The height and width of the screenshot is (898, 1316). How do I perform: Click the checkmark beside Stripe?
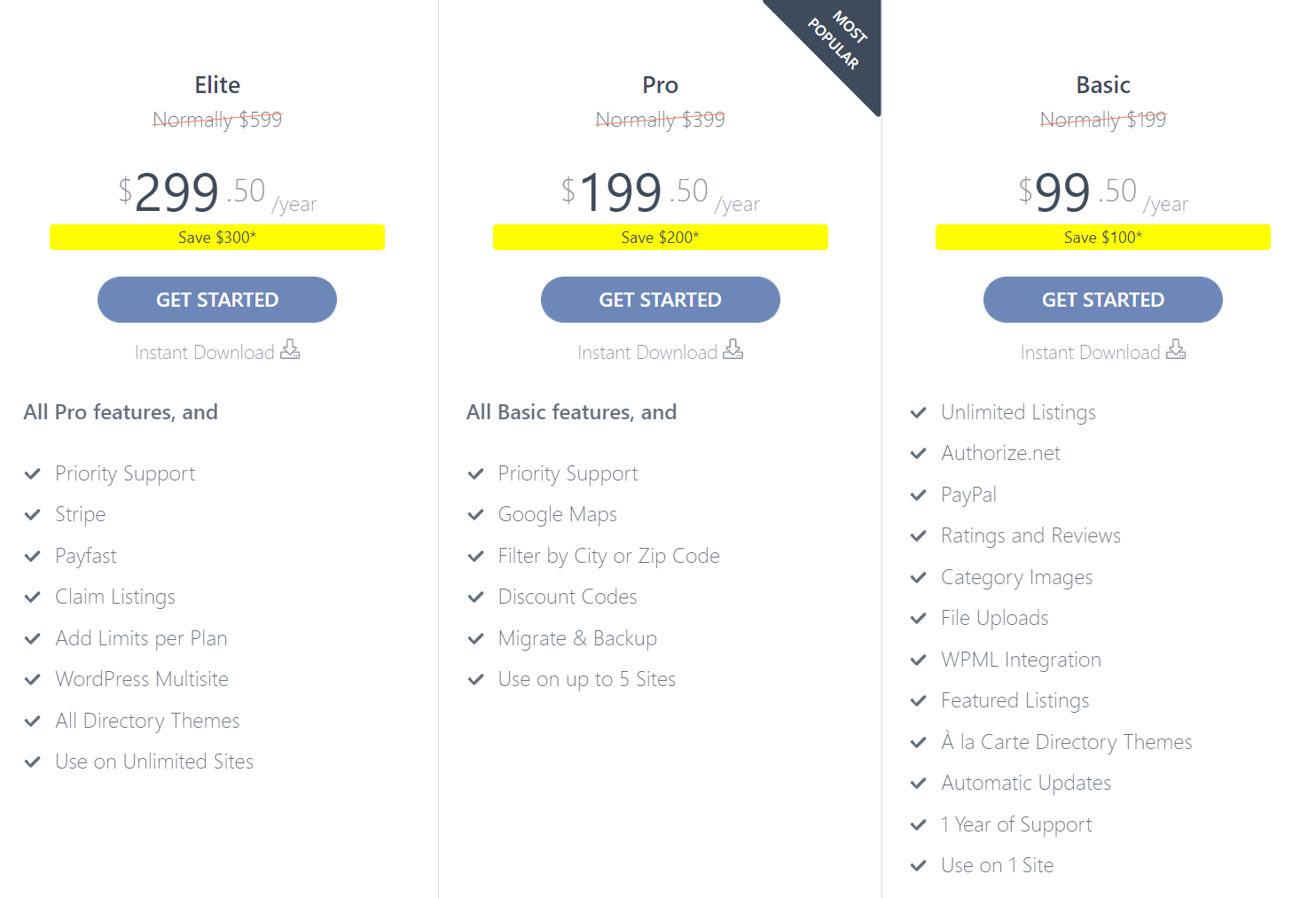click(33, 515)
